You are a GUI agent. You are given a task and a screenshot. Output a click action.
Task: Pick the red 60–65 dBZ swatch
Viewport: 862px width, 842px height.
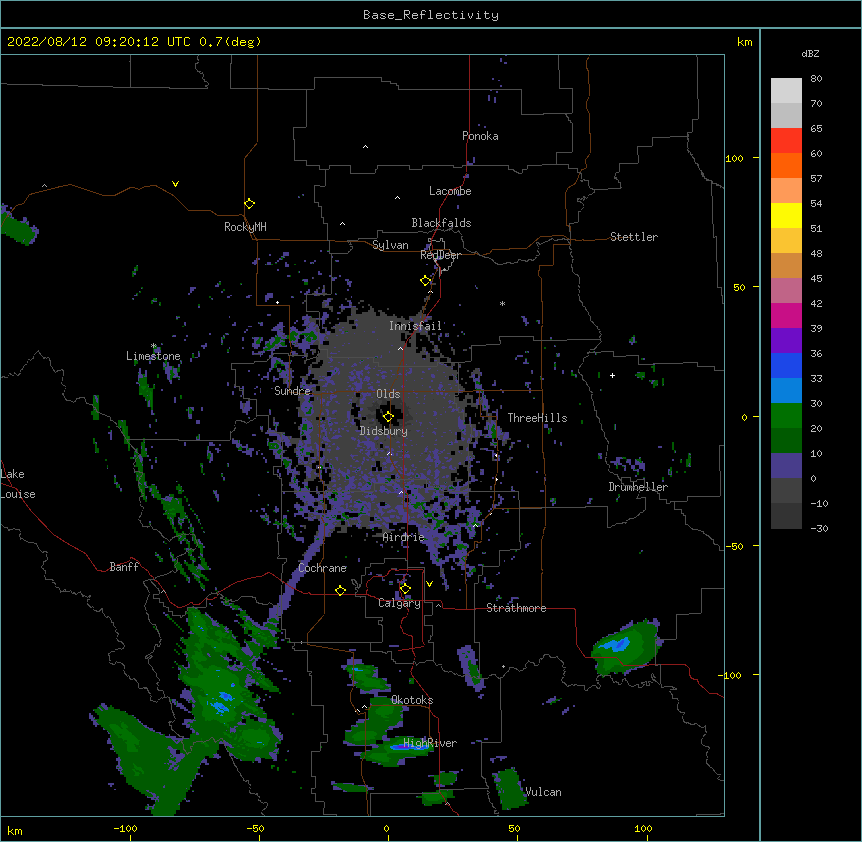786,141
